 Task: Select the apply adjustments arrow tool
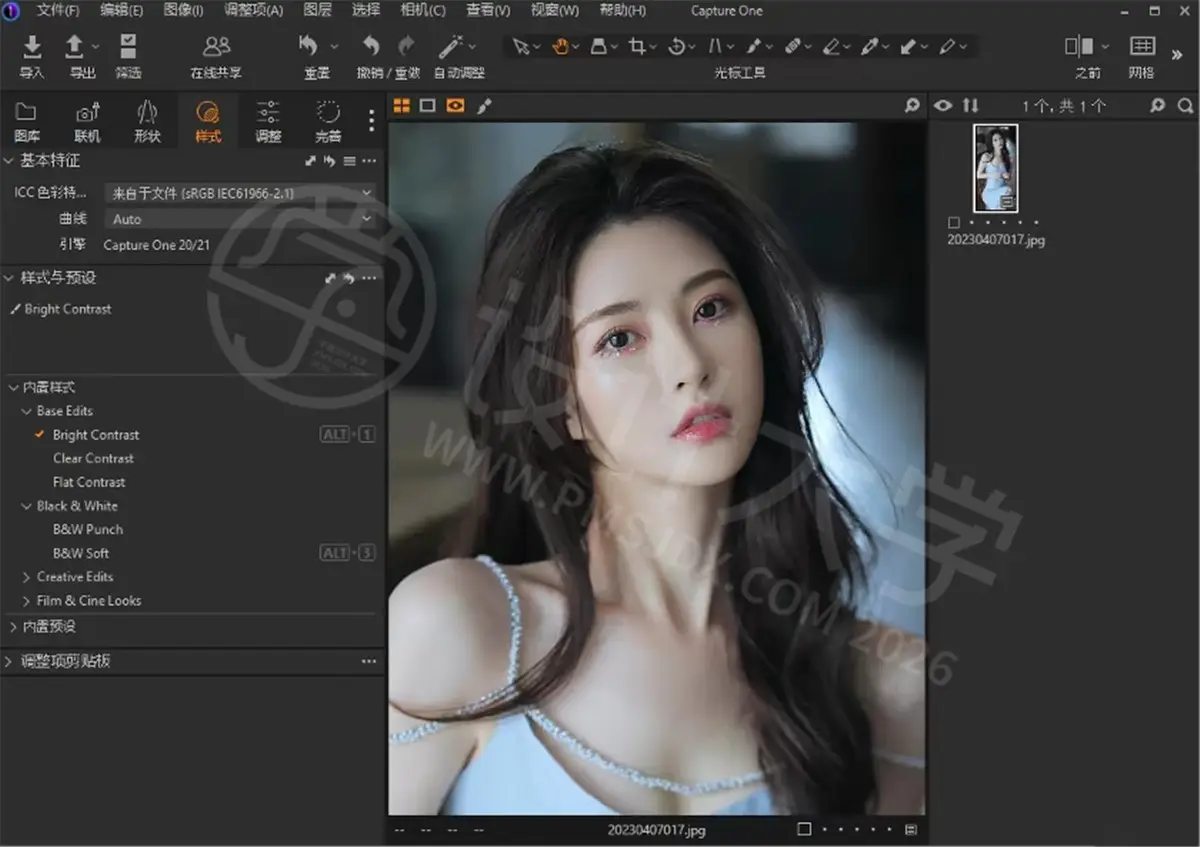908,46
